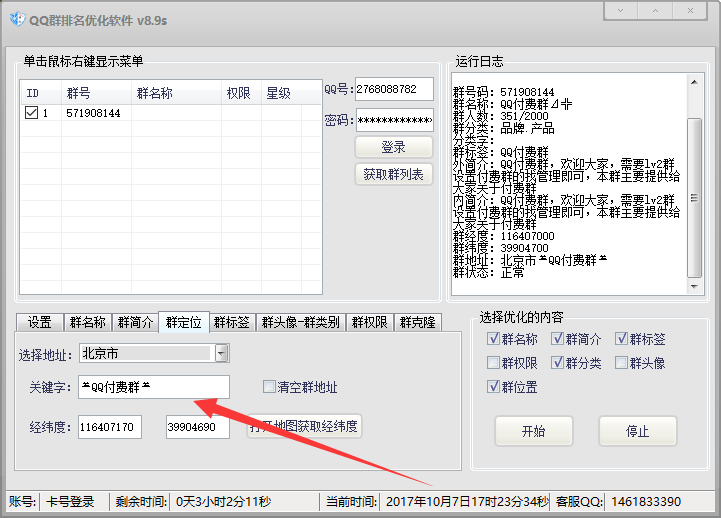Click remaining time 0天3小时2分11秒
The width and height of the screenshot is (721, 518).
(223, 501)
